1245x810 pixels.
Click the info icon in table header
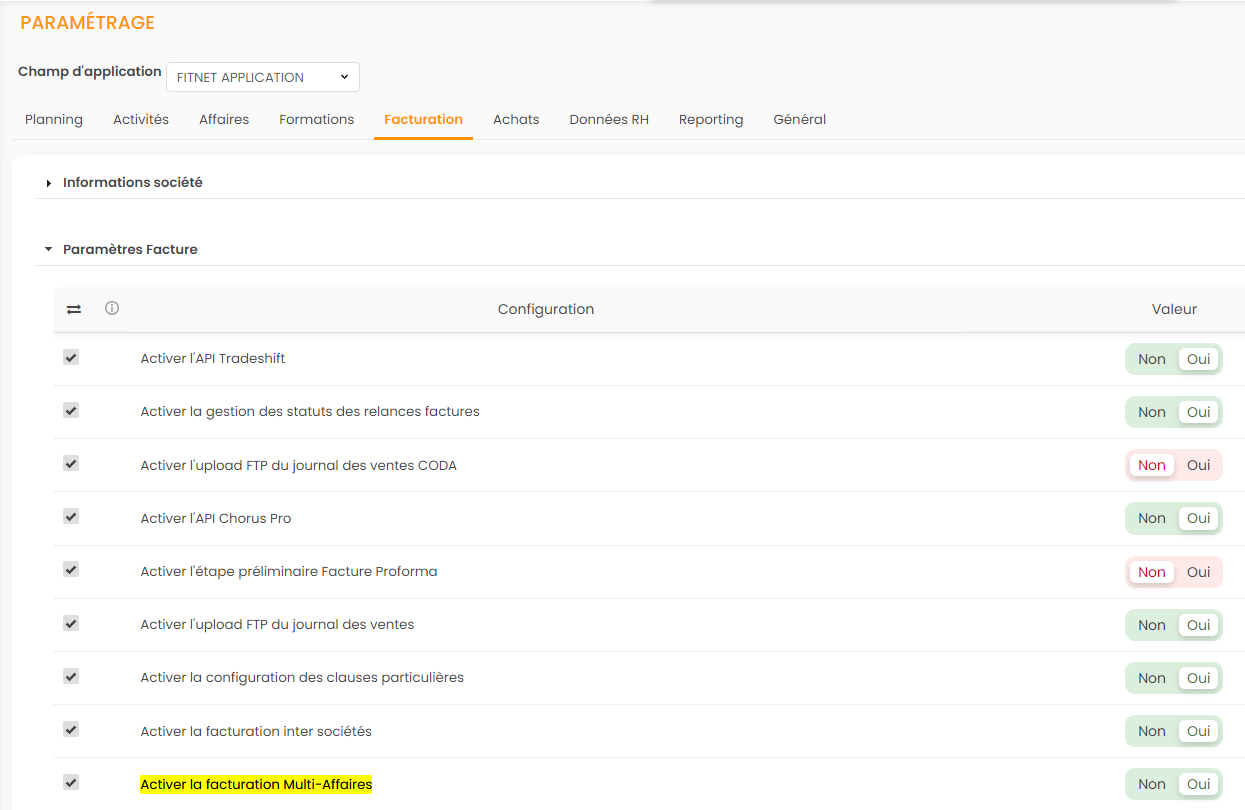[112, 308]
